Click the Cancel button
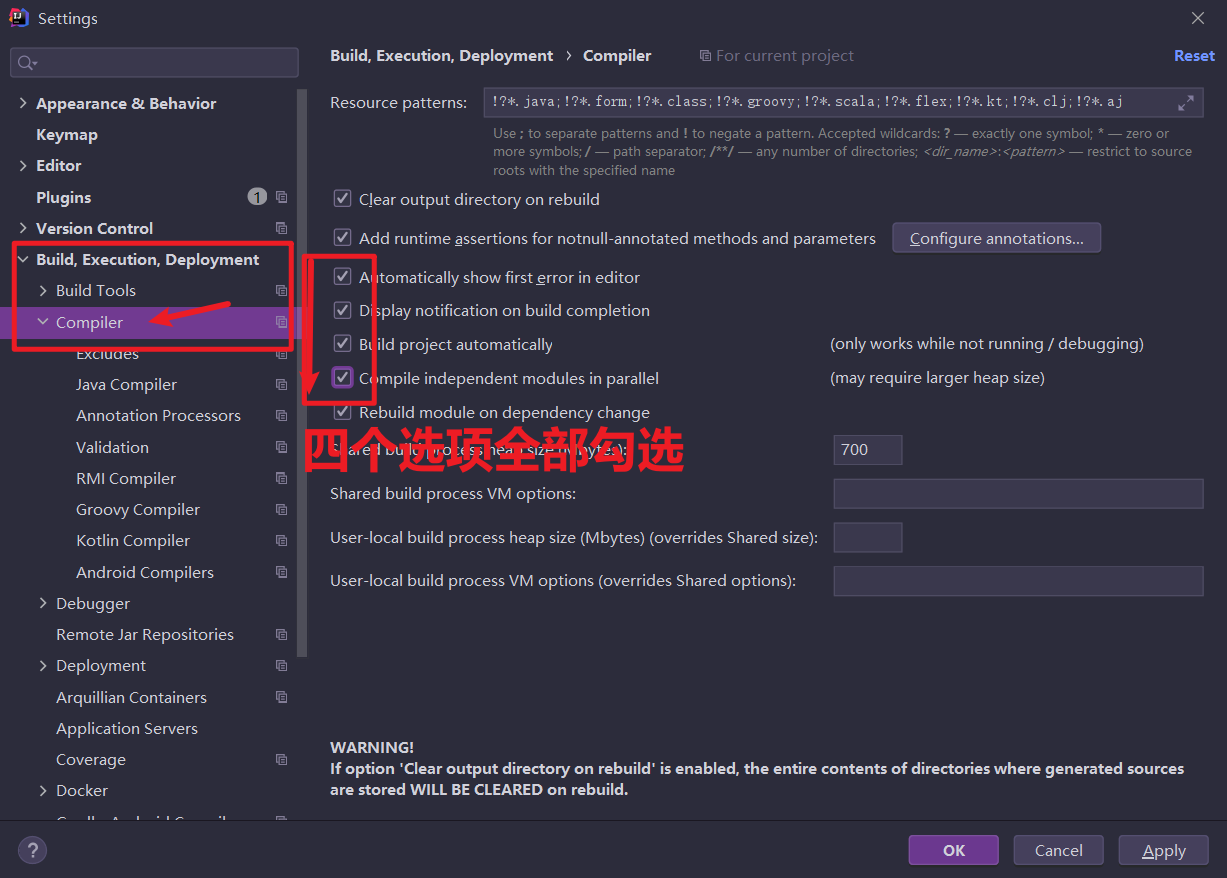This screenshot has height=878, width=1227. (1059, 850)
